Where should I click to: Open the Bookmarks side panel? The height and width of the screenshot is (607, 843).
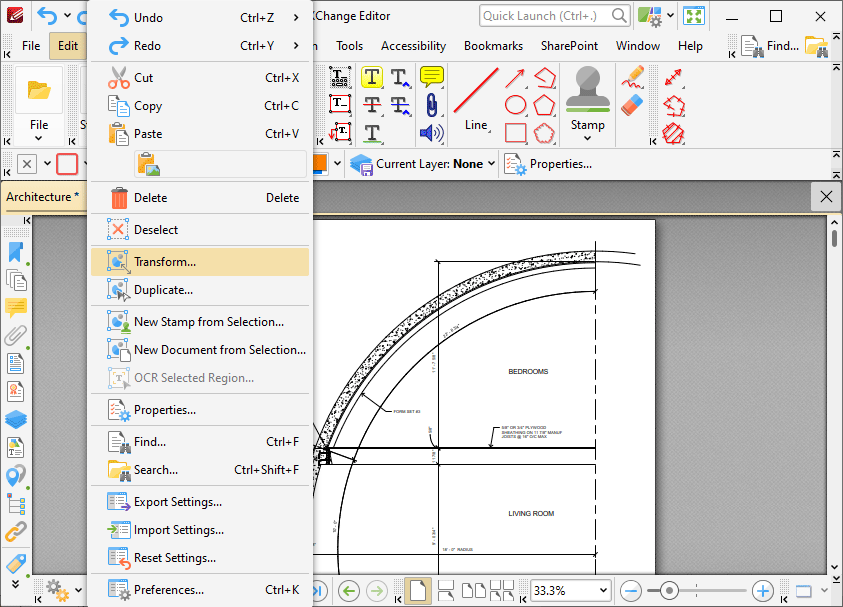pos(16,252)
